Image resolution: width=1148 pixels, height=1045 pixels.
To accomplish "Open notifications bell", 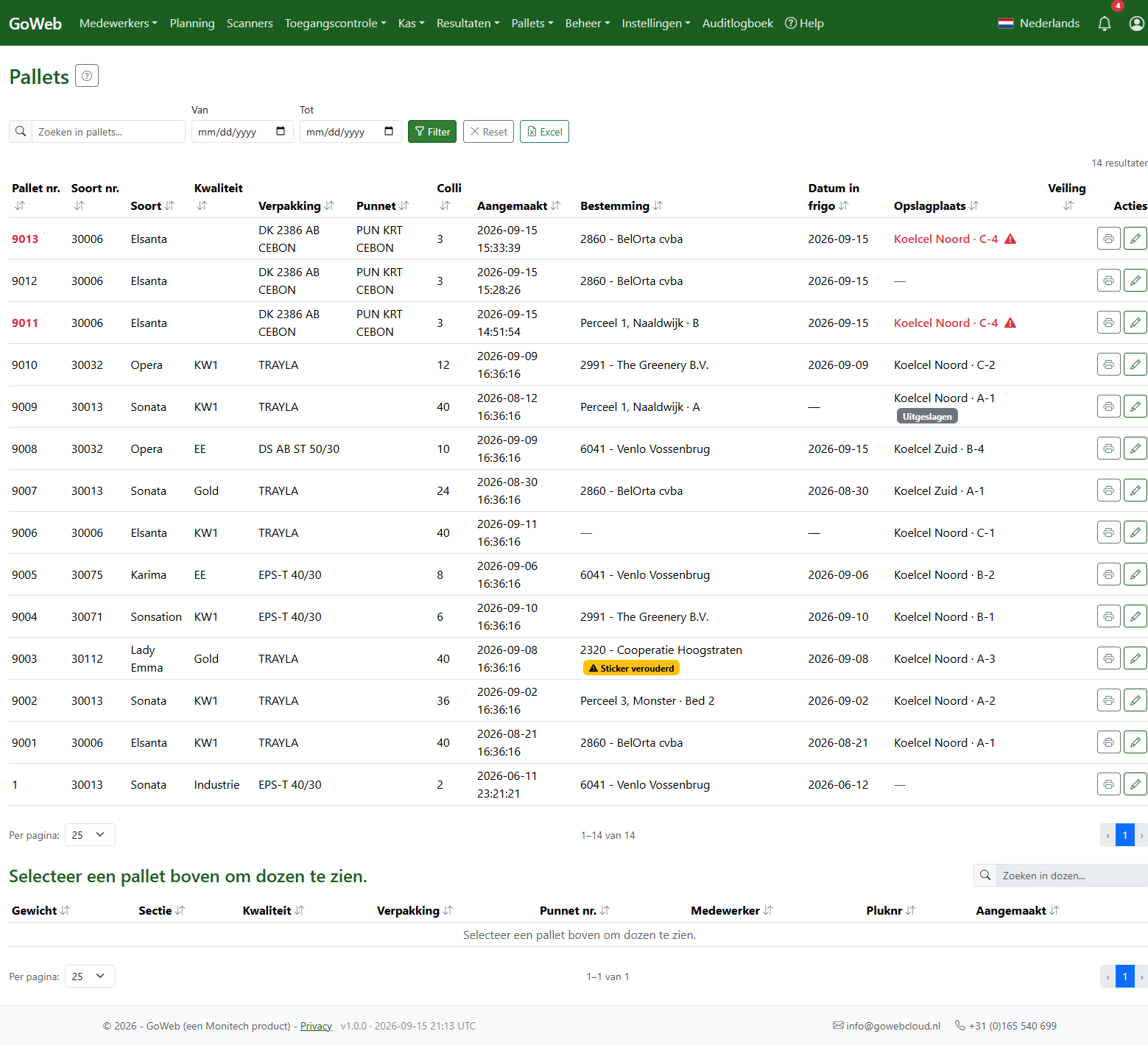I will tap(1105, 24).
